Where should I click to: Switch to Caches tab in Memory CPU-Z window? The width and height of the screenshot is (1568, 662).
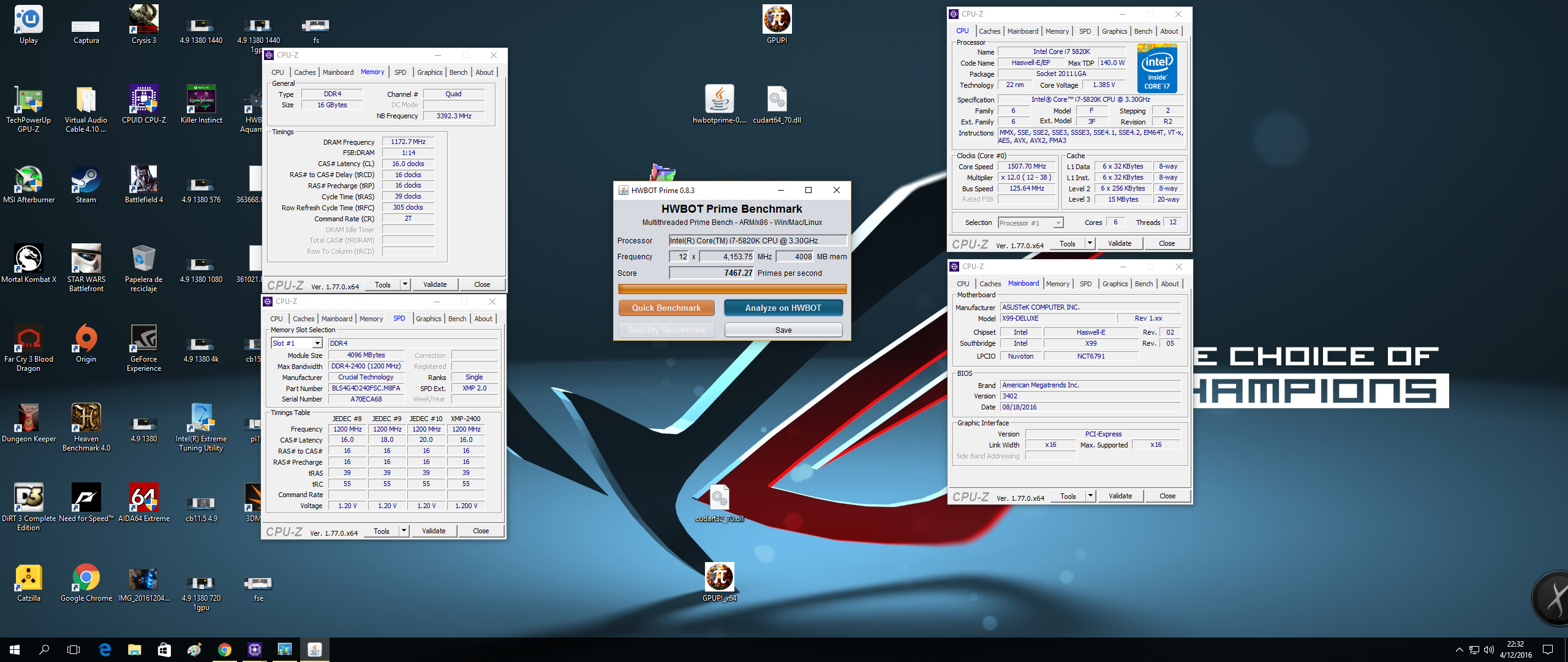(304, 72)
